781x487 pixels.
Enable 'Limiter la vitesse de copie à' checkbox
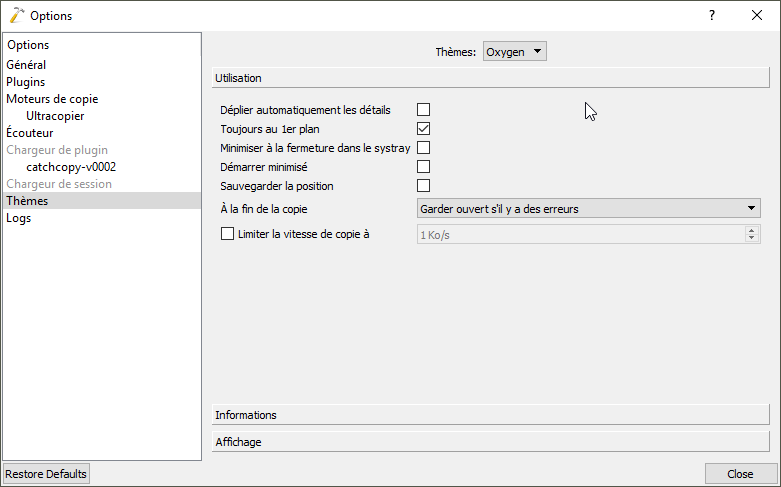227,234
